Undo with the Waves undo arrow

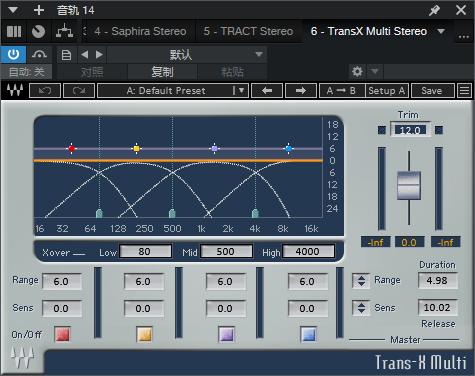pos(45,91)
